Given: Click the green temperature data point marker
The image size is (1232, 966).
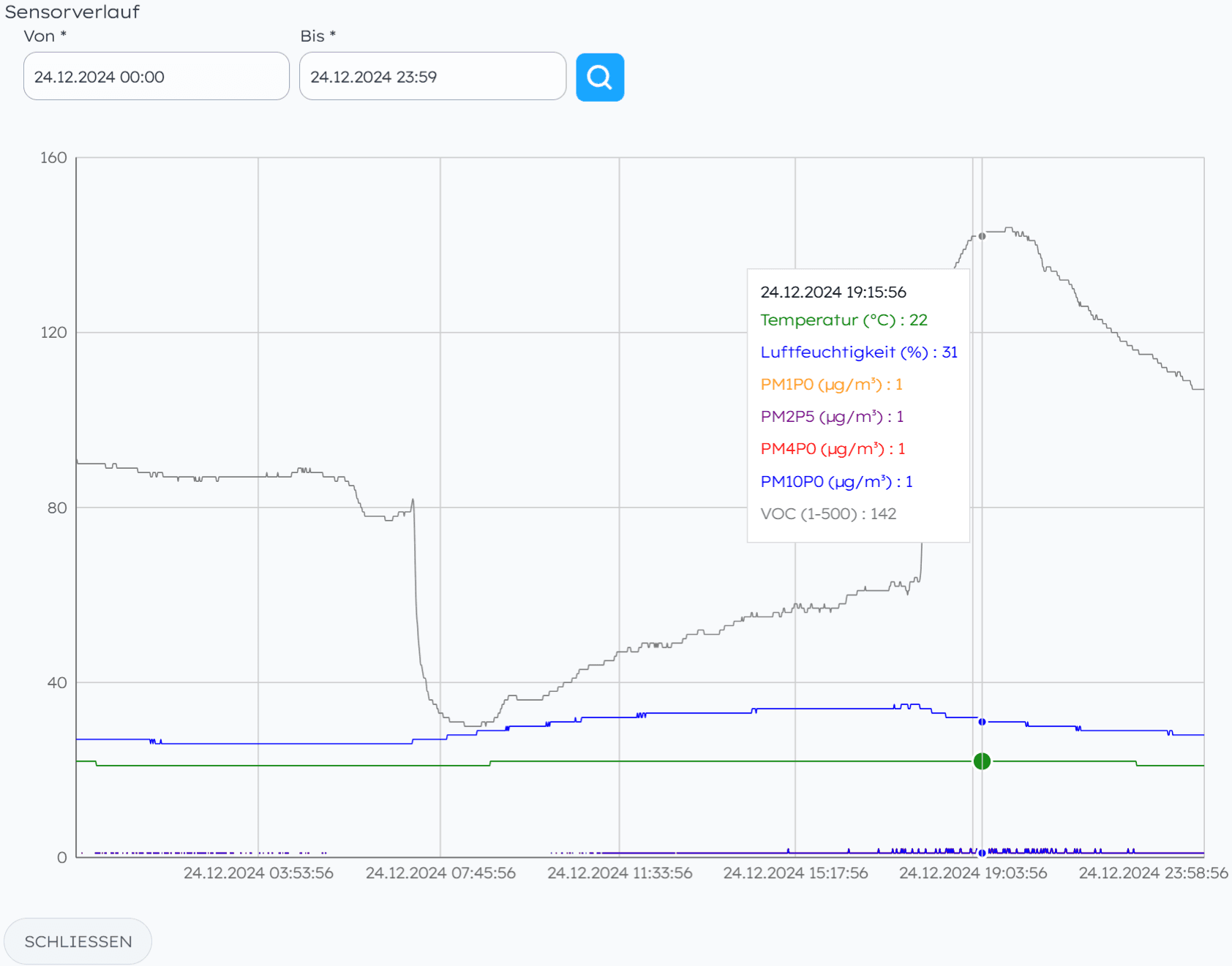Looking at the screenshot, I should point(982,761).
